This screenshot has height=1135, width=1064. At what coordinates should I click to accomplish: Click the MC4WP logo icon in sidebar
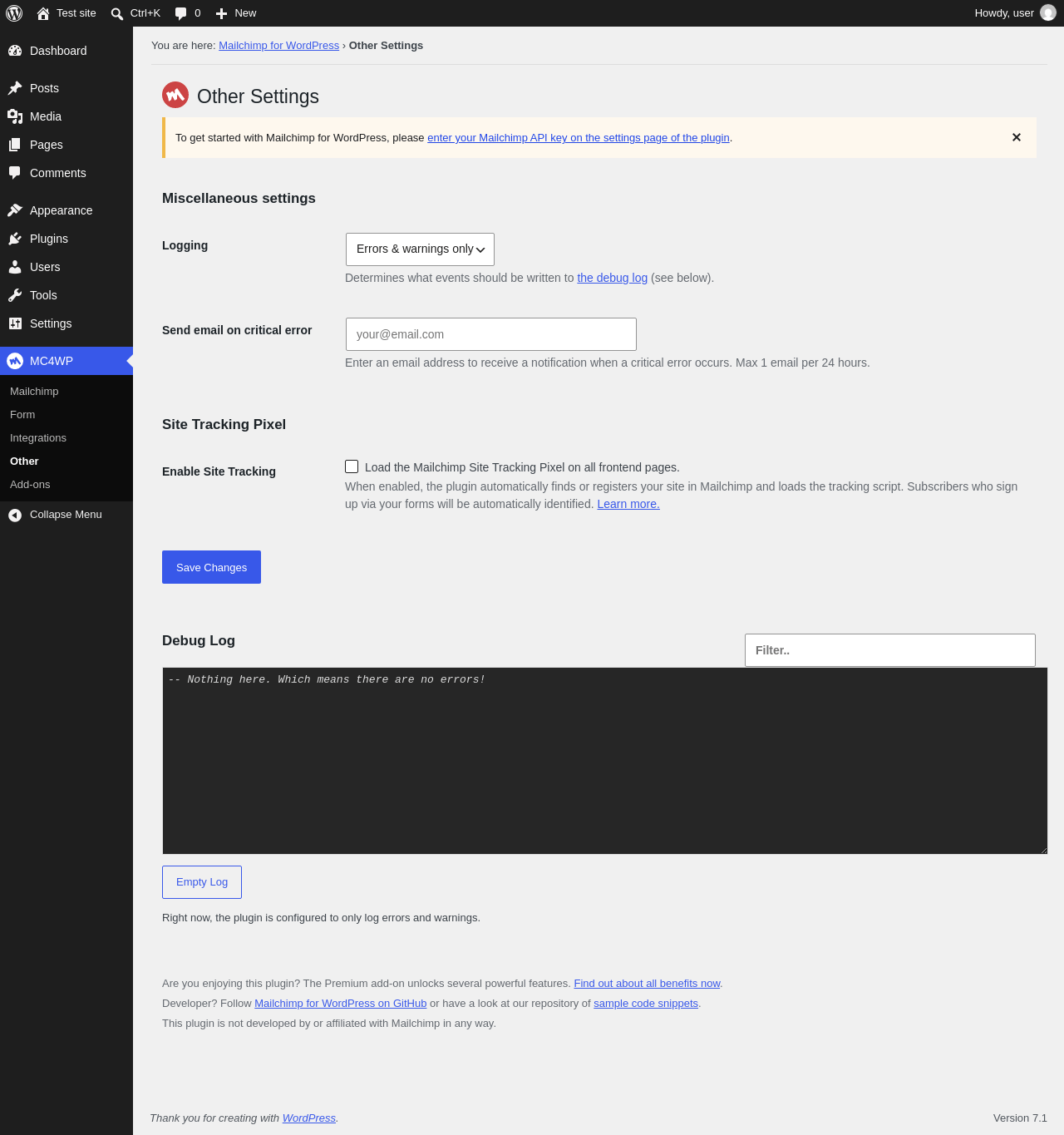tap(15, 361)
